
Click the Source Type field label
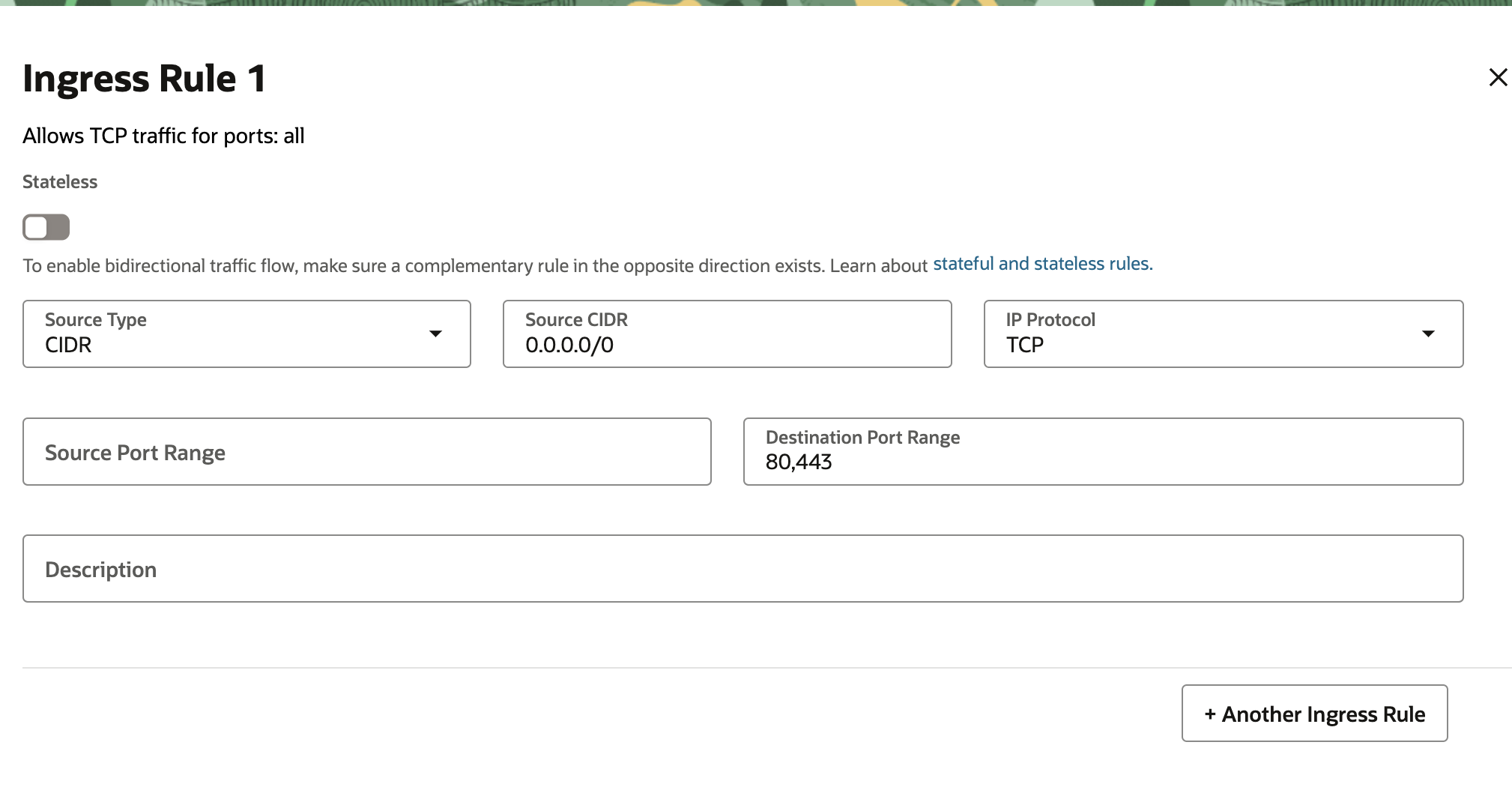click(96, 320)
